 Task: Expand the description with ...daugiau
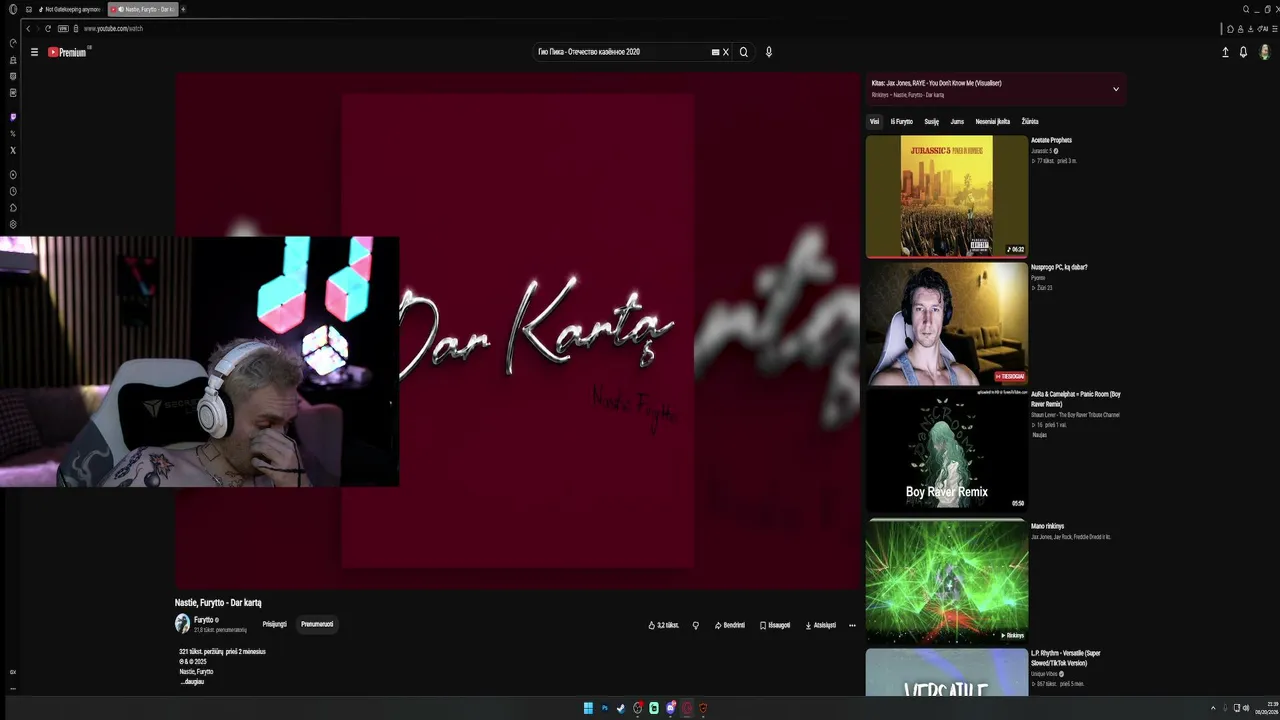192,681
